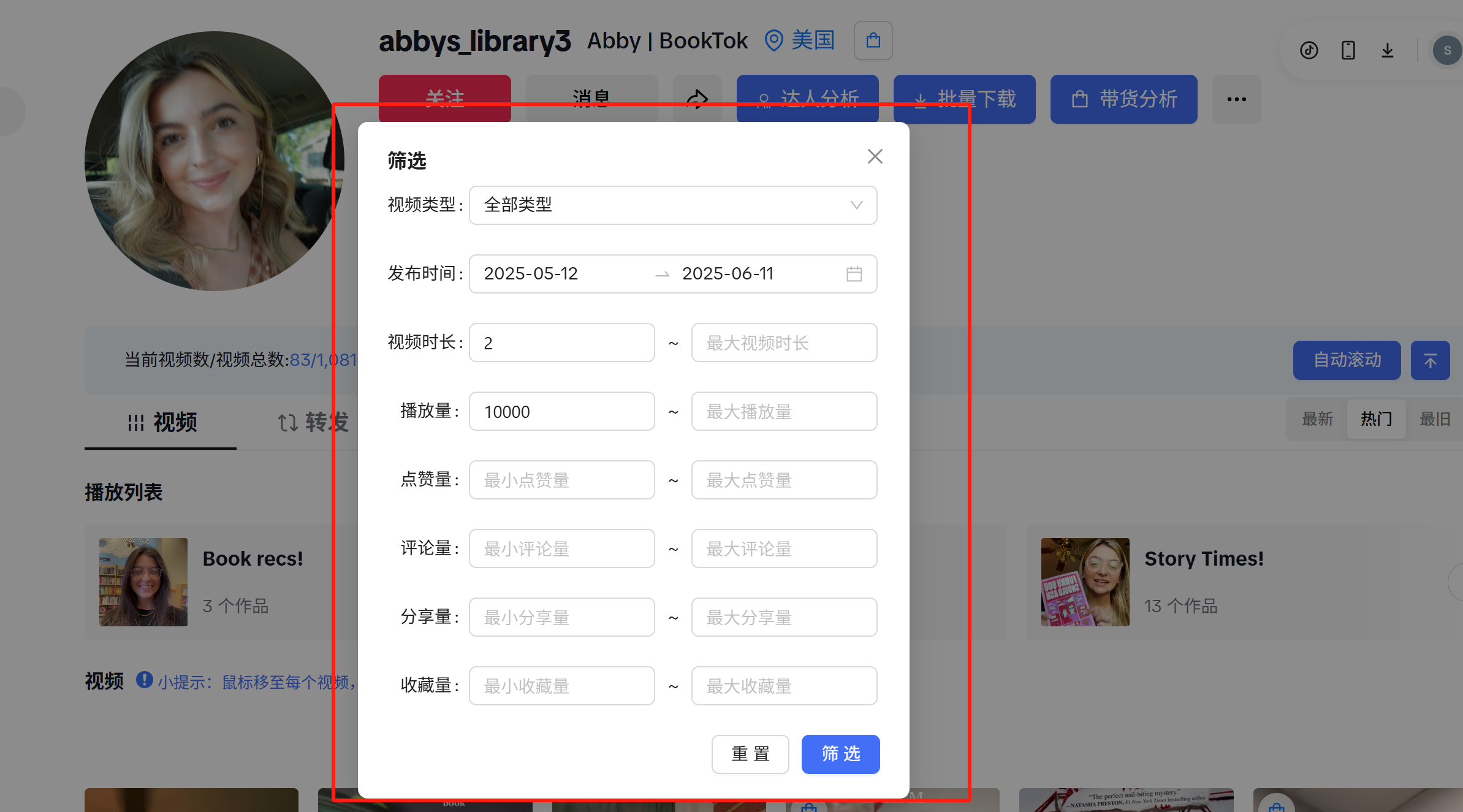Click the red 关注 follow button
This screenshot has width=1463, height=812.
445,99
